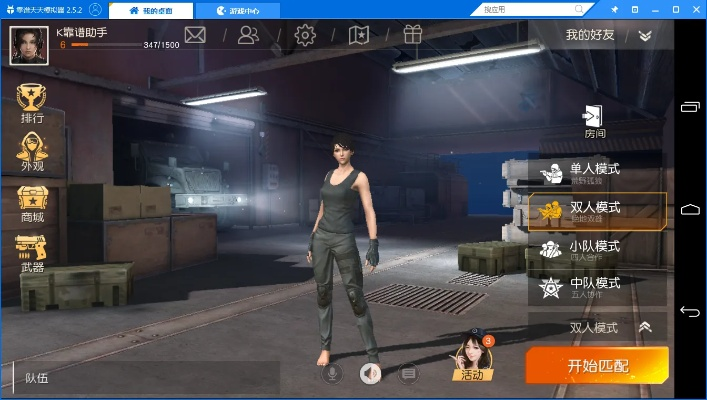Screen dimensions: 707x400
Task: Open the friends icon in top bar
Action: click(x=248, y=35)
